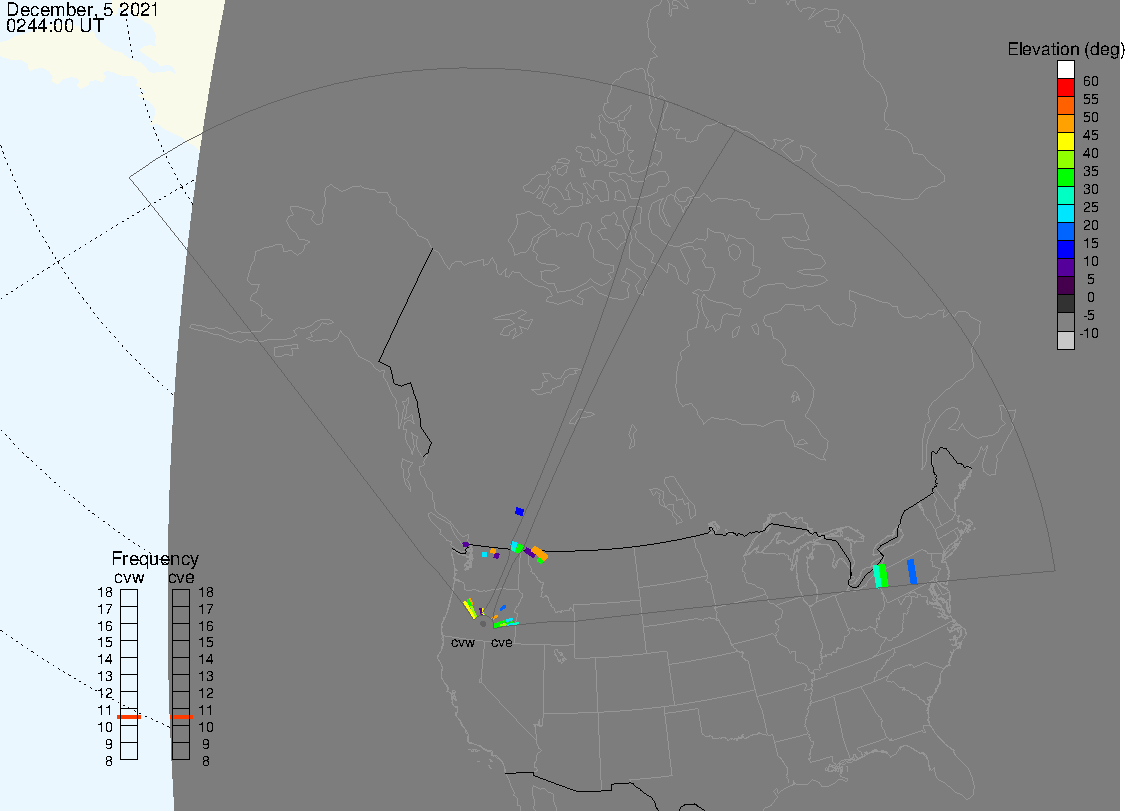Click the red frequency marker on the cvw bar

(x=129, y=717)
